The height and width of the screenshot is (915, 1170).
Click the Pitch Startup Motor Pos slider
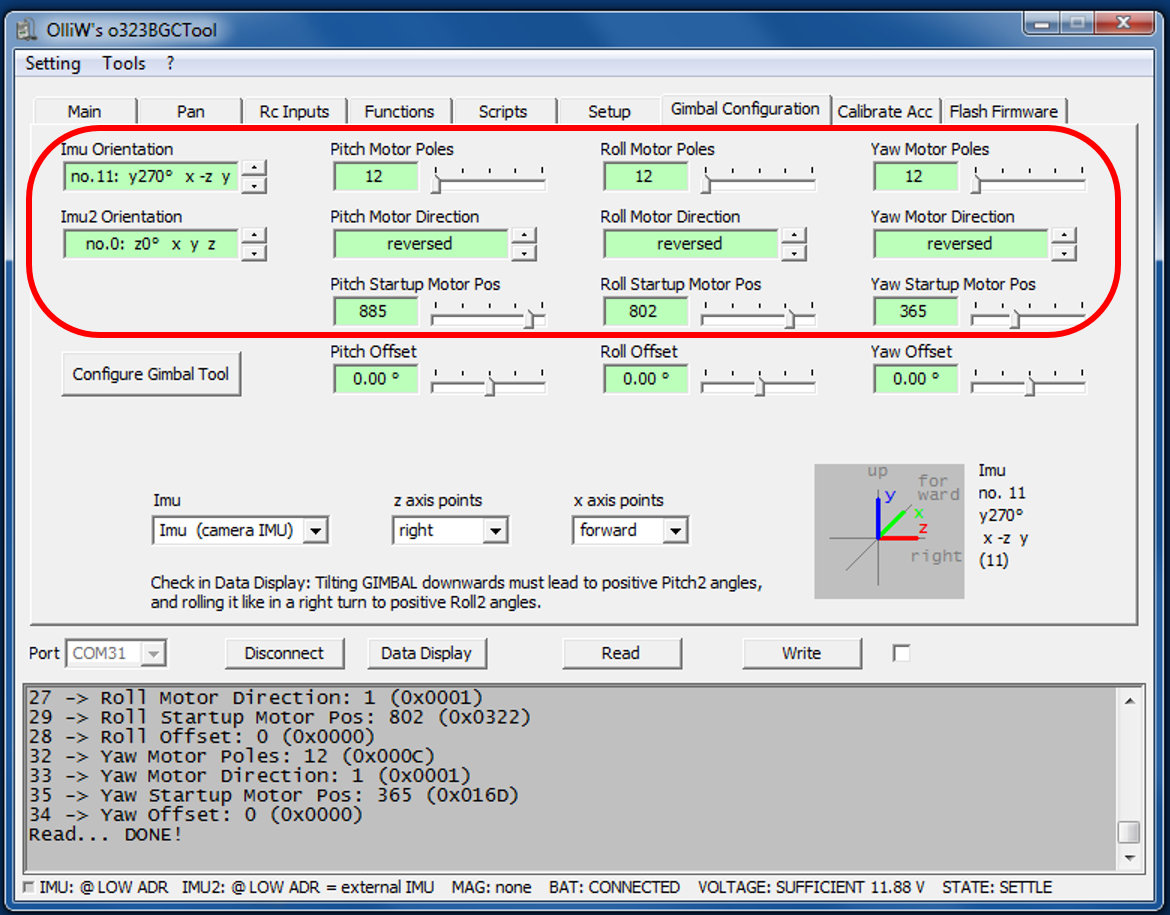tap(488, 318)
